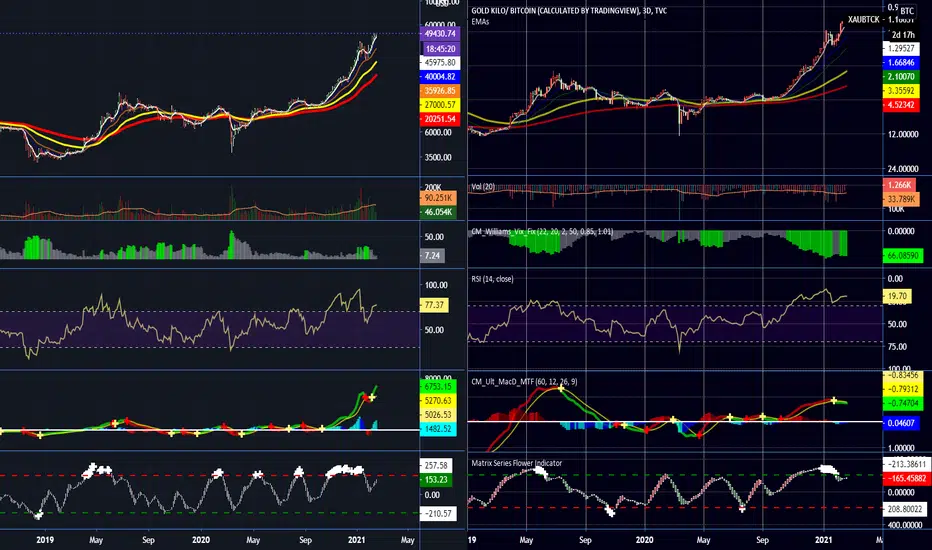Click the red -165.45882 level label

905,478
